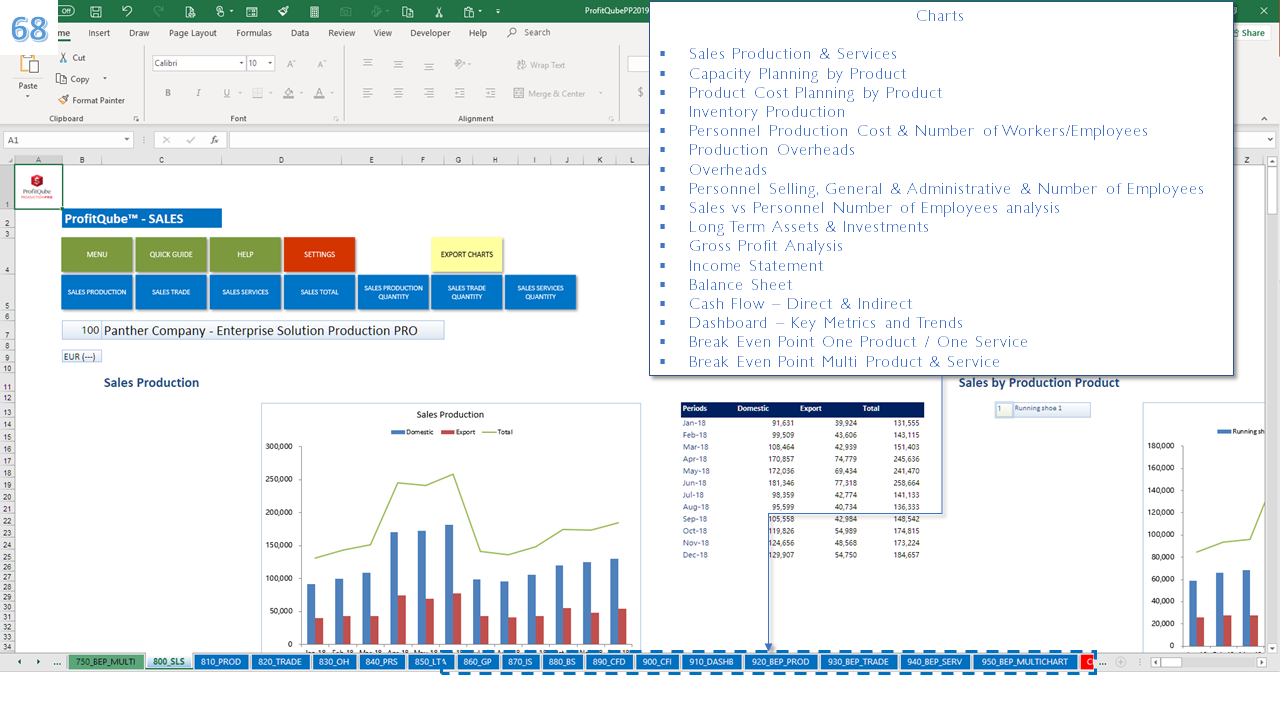This screenshot has height=720, width=1280.
Task: Open the Insert ribbon tab
Action: point(99,33)
